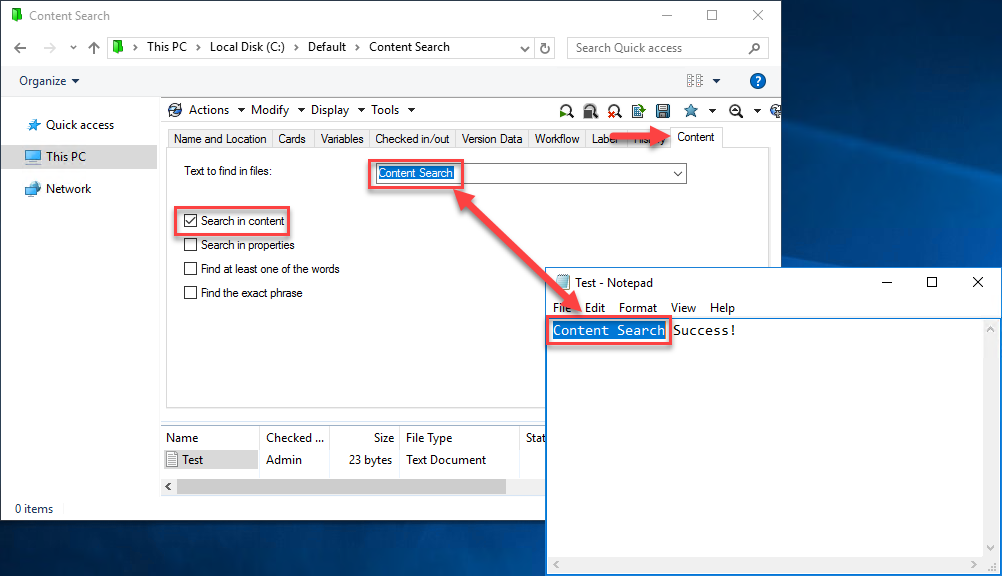Click Local Disk (C:) in breadcrumb
1002x576 pixels.
247,47
